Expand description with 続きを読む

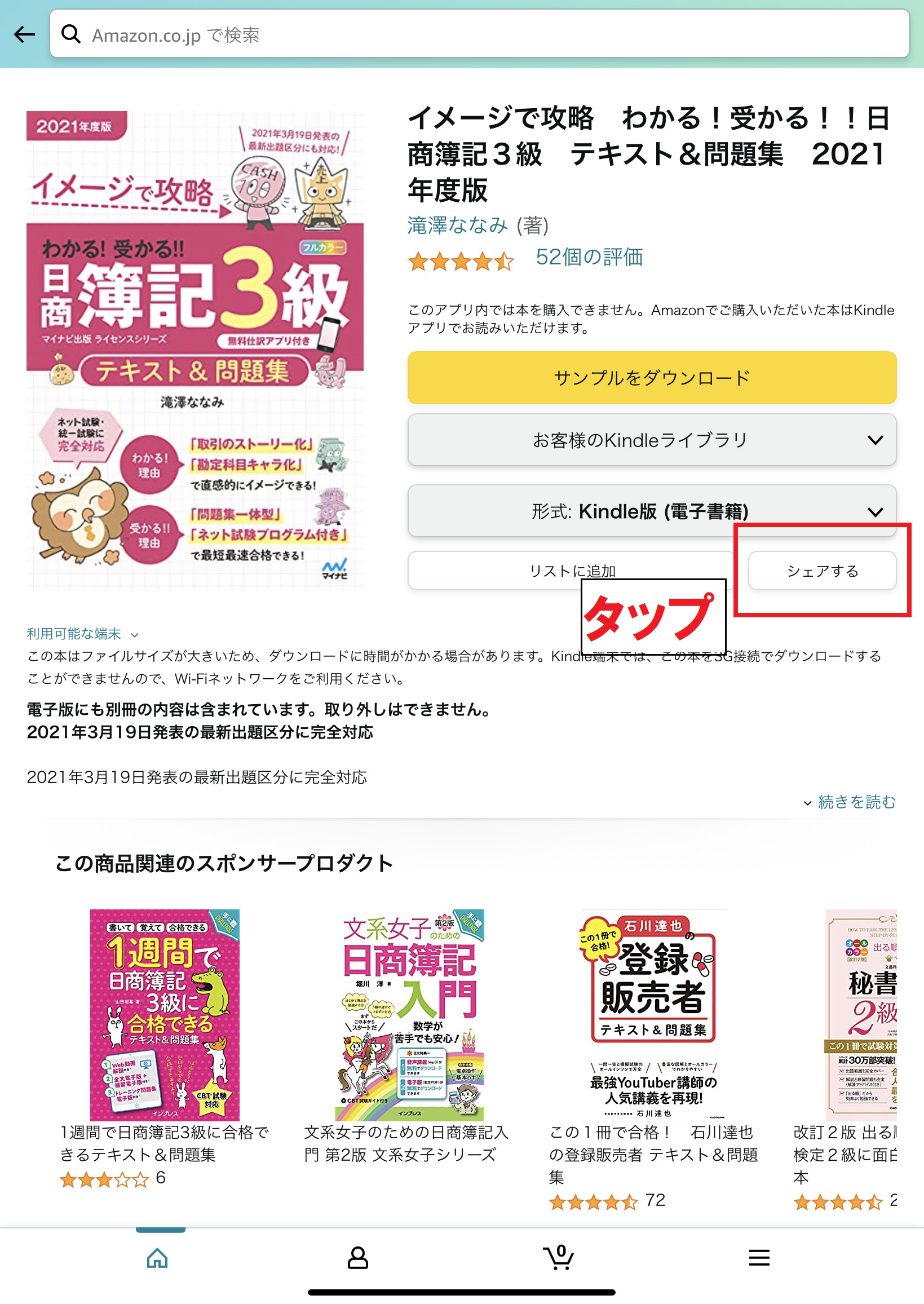tap(850, 802)
